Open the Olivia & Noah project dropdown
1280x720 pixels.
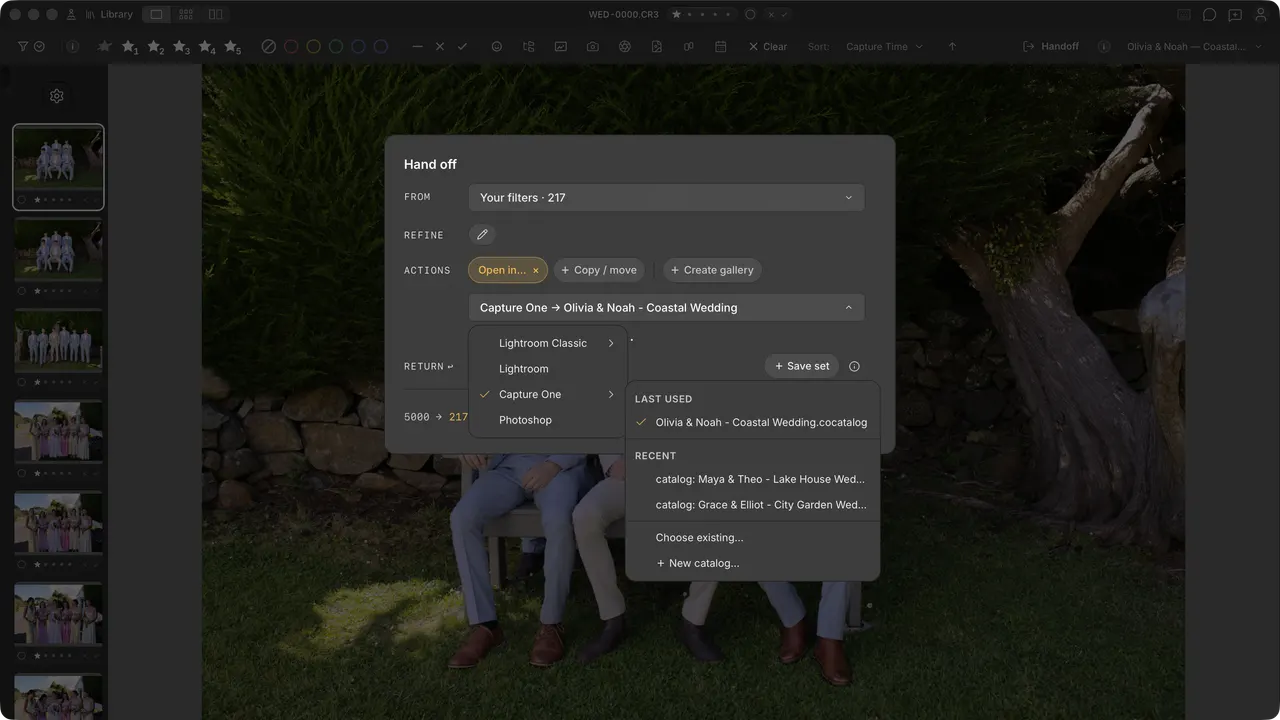tap(1193, 47)
